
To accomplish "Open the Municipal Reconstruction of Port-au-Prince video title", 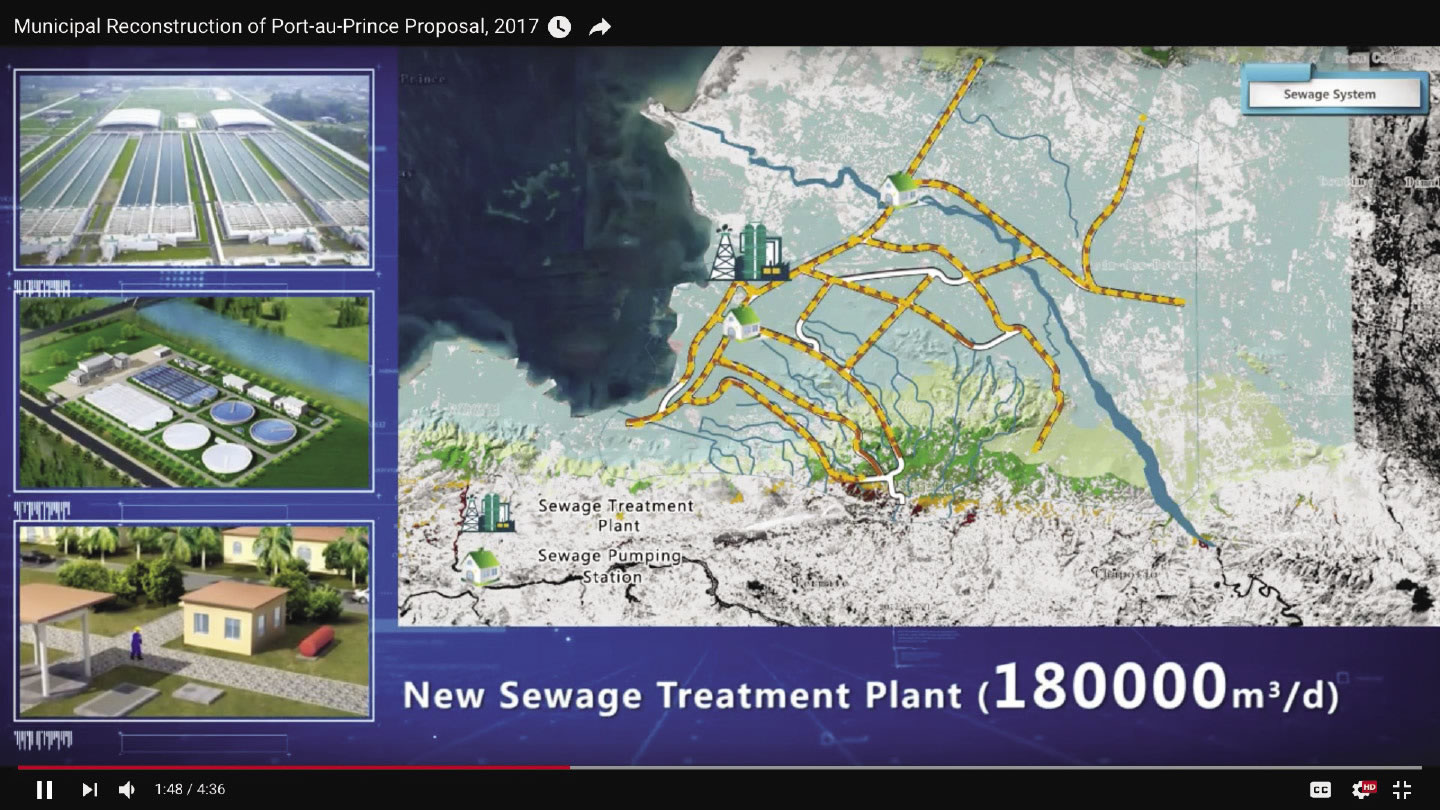I will [x=275, y=27].
